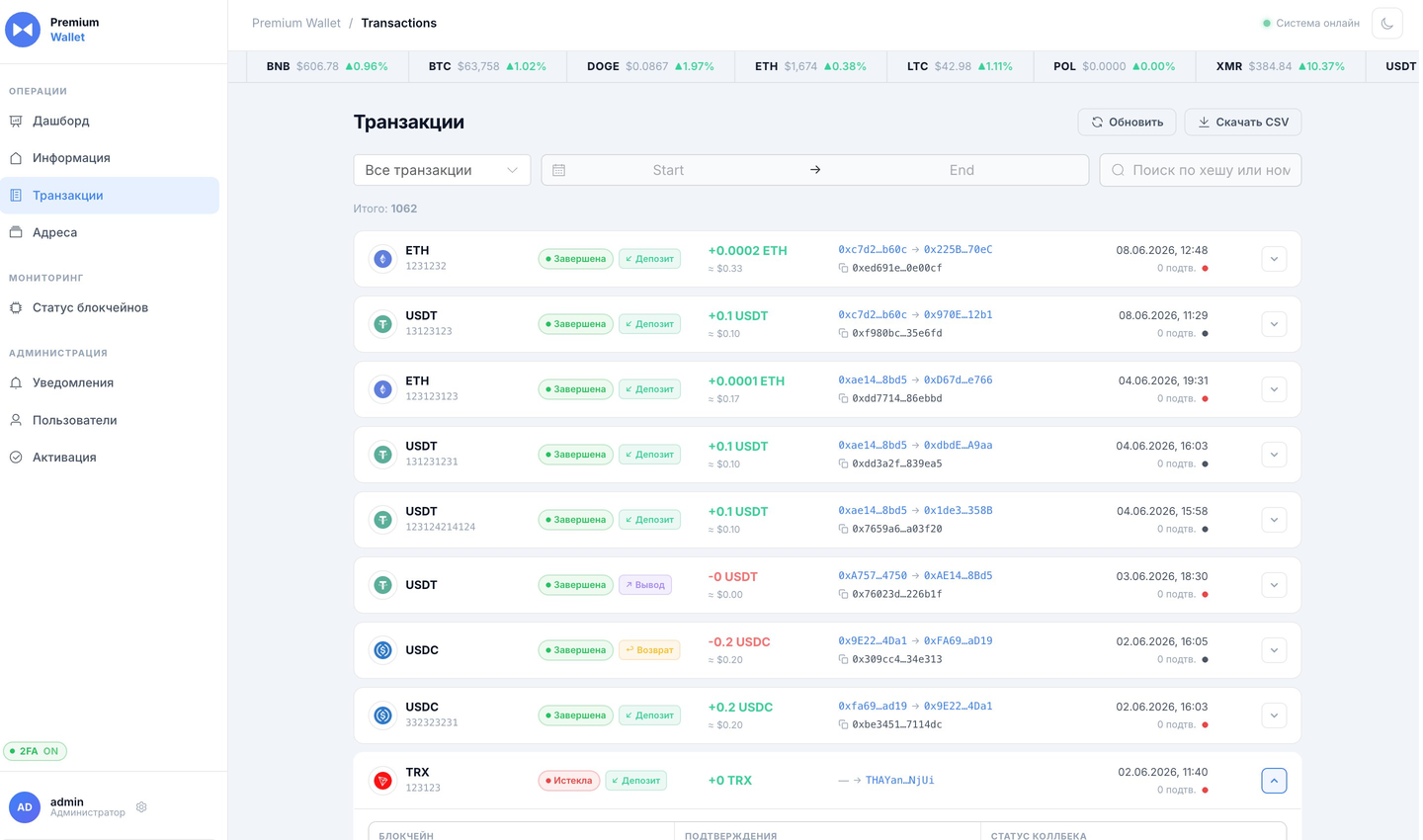
Task: Expand the USDT 131231231 transaction row
Action: click(x=1274, y=455)
